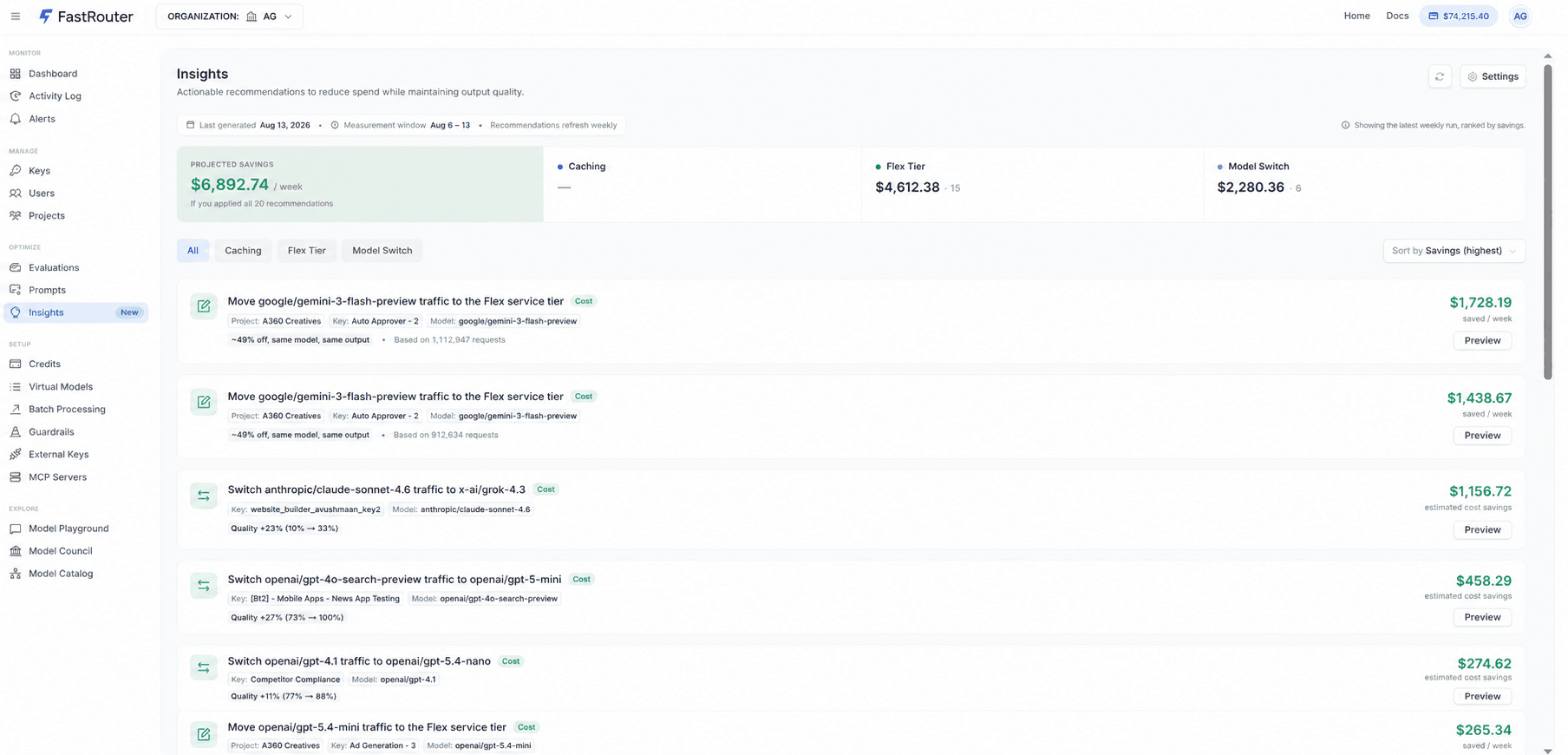Click the "website_builder_avushmaan_key2" key label

tap(316, 510)
